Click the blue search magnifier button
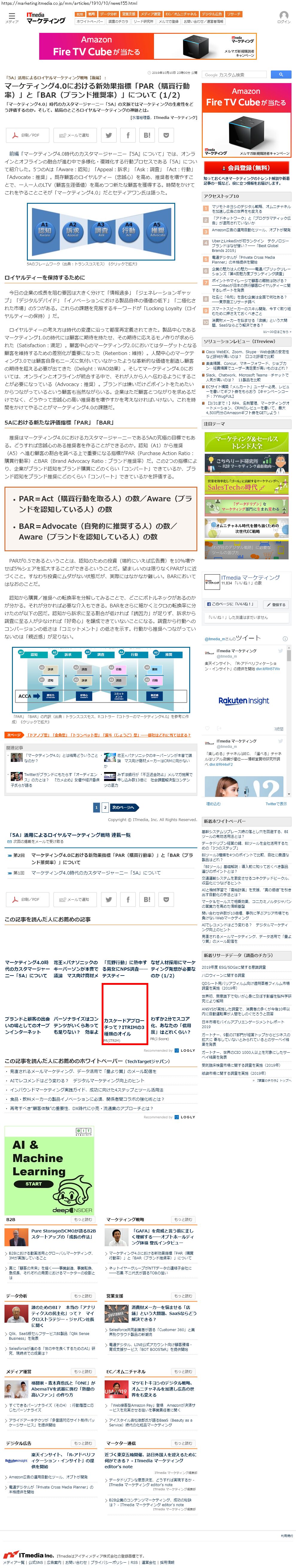The width and height of the screenshot is (296, 1568). 281,74
